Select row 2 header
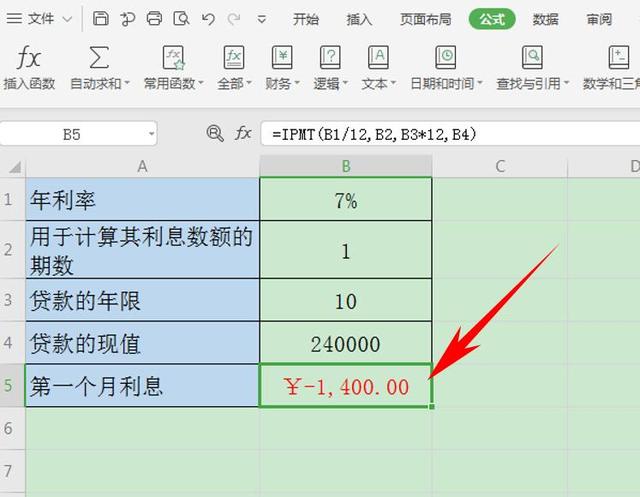The width and height of the screenshot is (640, 497). pos(12,250)
